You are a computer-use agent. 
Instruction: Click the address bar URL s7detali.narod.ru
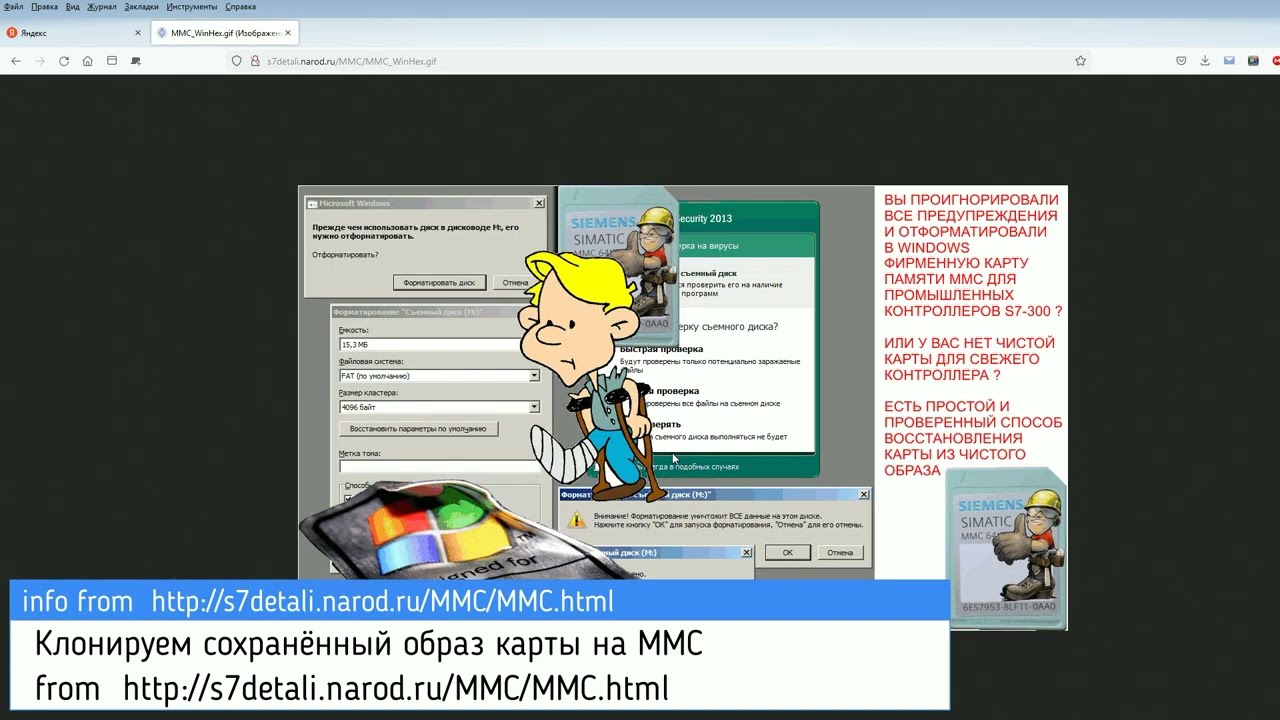point(351,61)
